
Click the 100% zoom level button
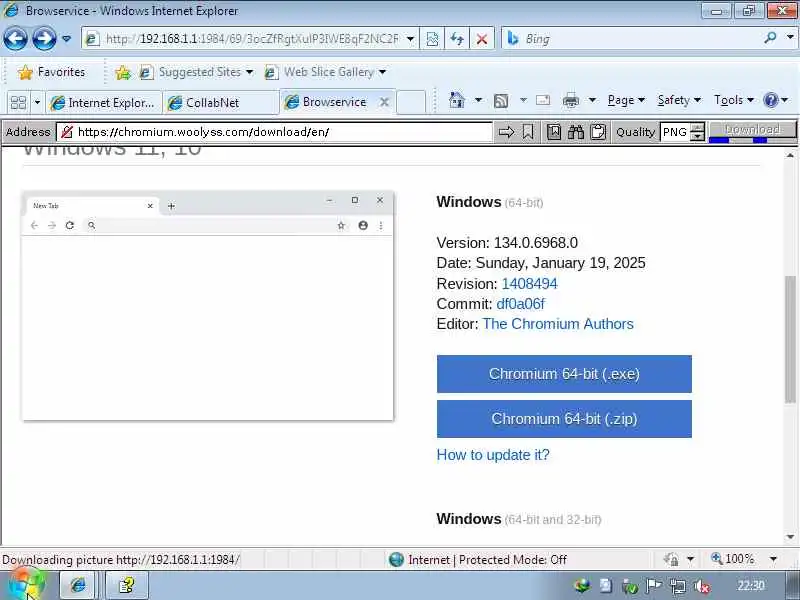733,559
